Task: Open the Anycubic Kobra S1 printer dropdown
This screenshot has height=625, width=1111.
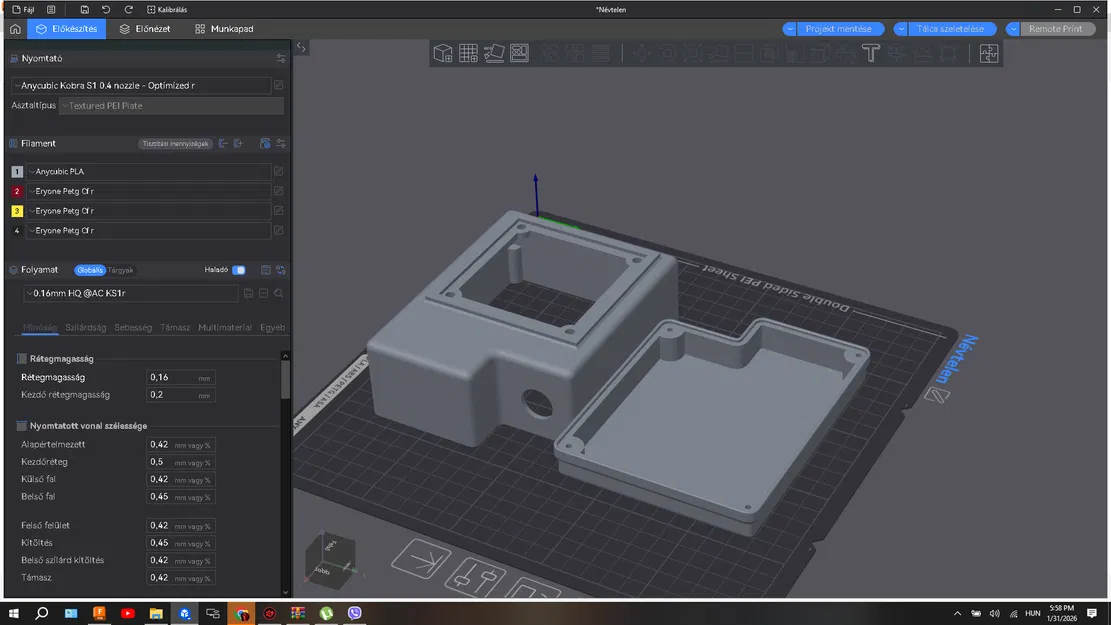Action: pos(140,86)
